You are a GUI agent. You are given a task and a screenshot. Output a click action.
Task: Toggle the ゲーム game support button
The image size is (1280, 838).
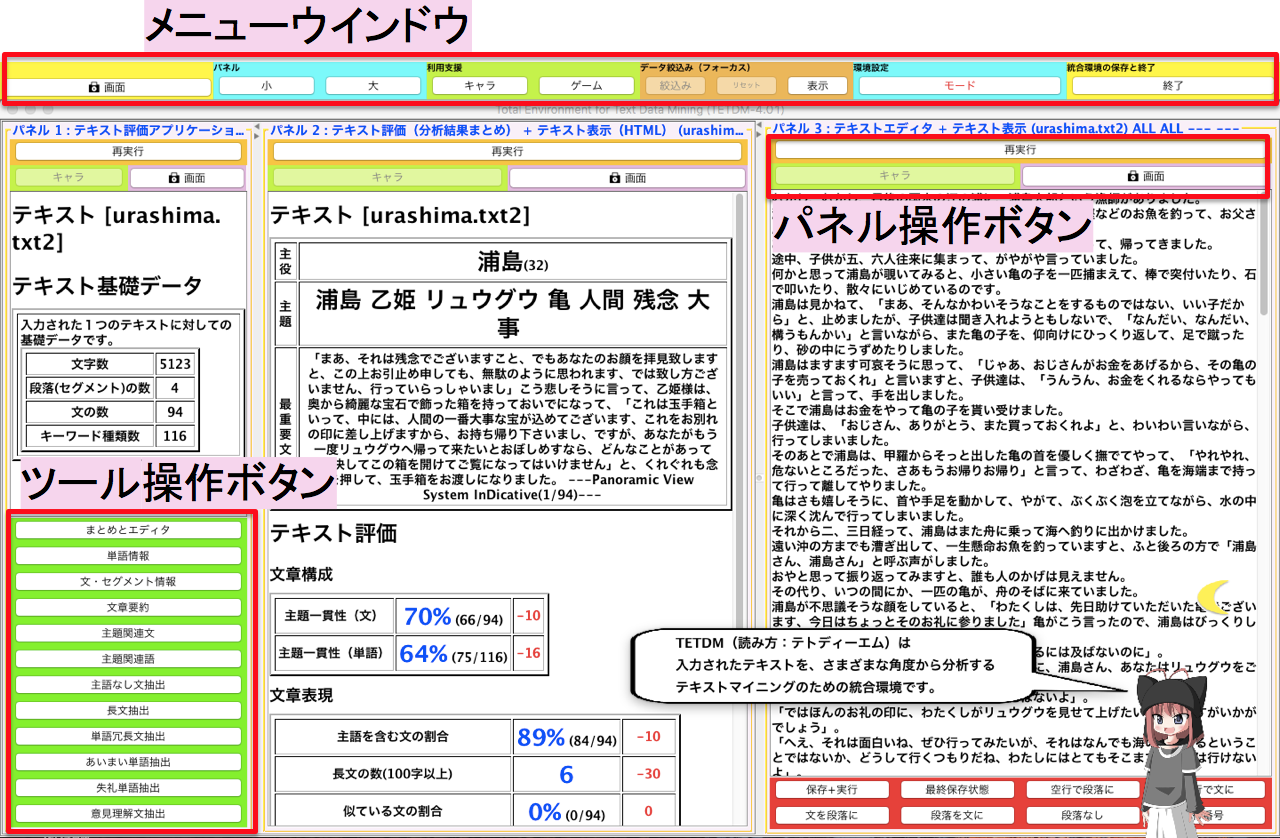[586, 86]
